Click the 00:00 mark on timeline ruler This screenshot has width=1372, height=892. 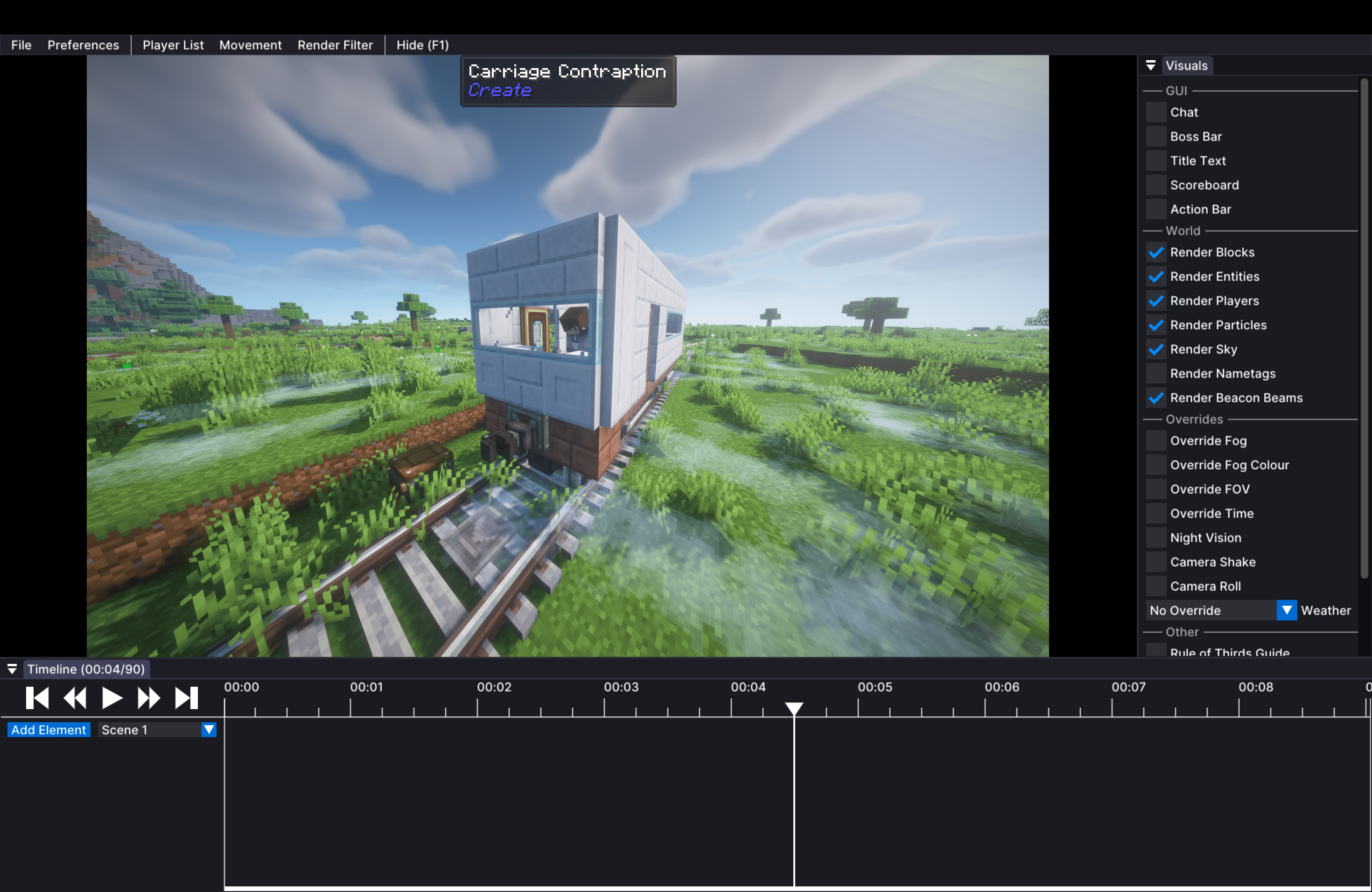(242, 687)
